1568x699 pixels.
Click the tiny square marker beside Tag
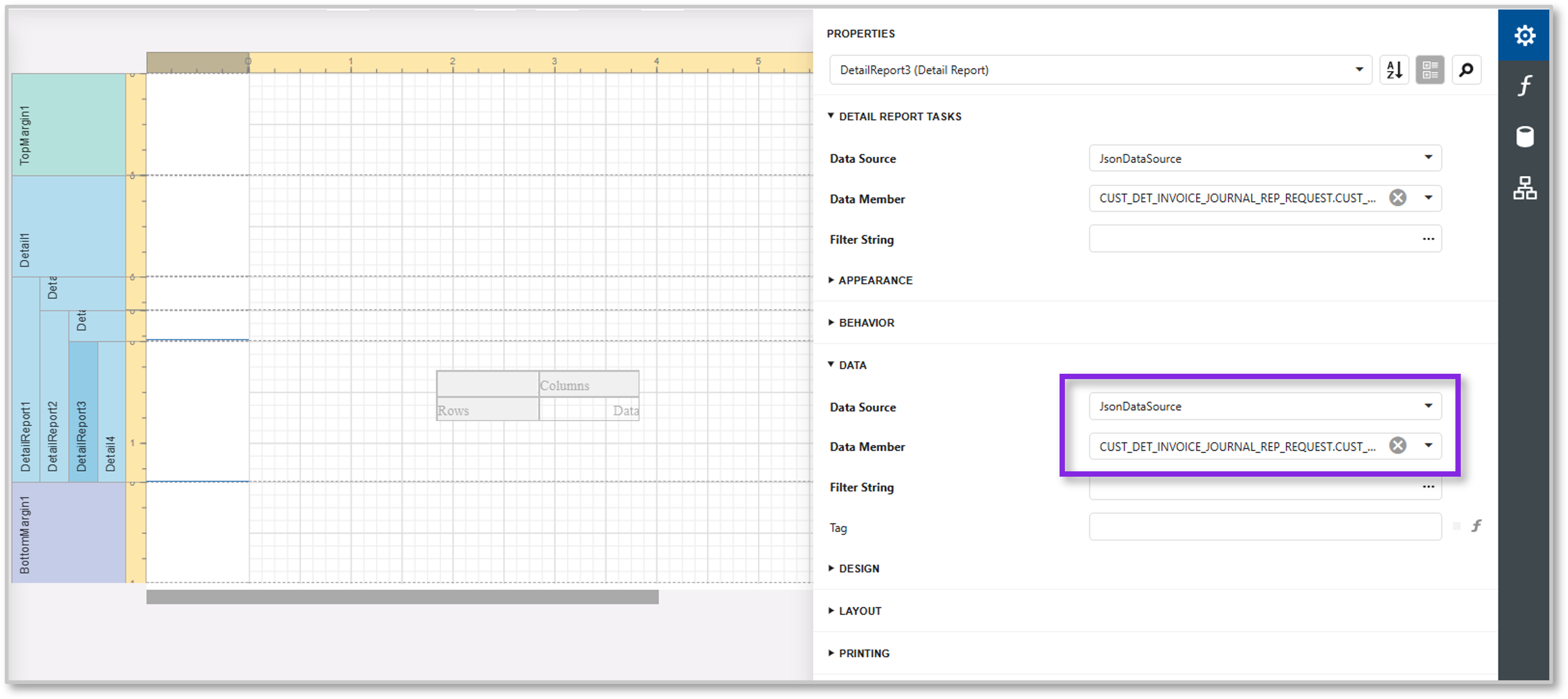pos(1456,526)
